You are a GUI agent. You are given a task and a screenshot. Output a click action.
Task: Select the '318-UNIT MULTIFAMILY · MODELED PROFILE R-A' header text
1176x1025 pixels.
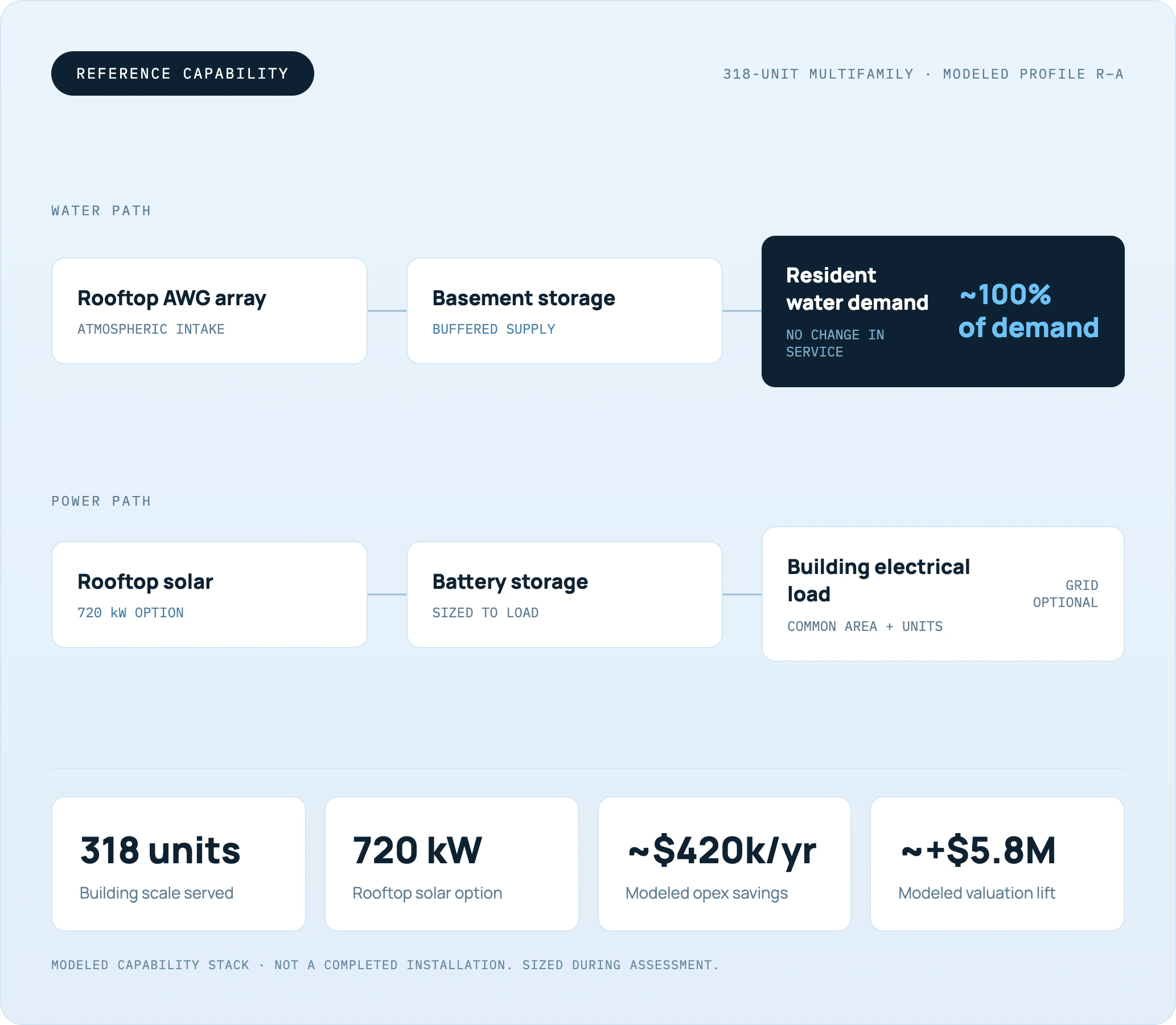point(923,75)
